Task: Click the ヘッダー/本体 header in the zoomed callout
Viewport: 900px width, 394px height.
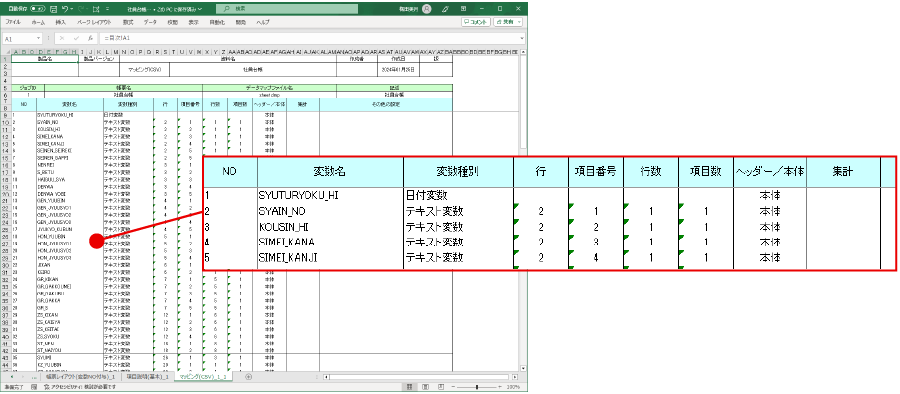Action: pyautogui.click(x=770, y=172)
